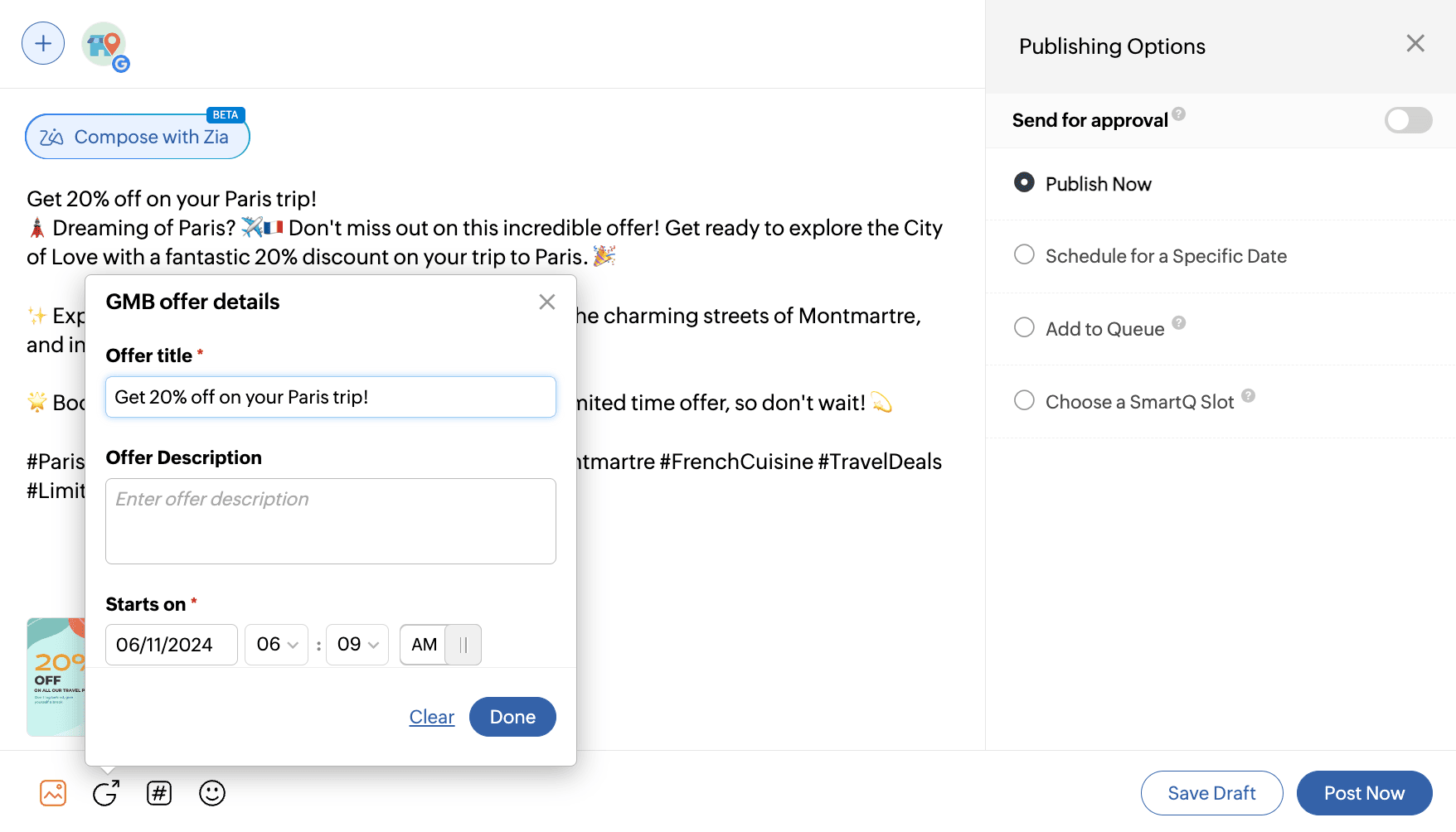Open the image attachment icon

click(53, 793)
